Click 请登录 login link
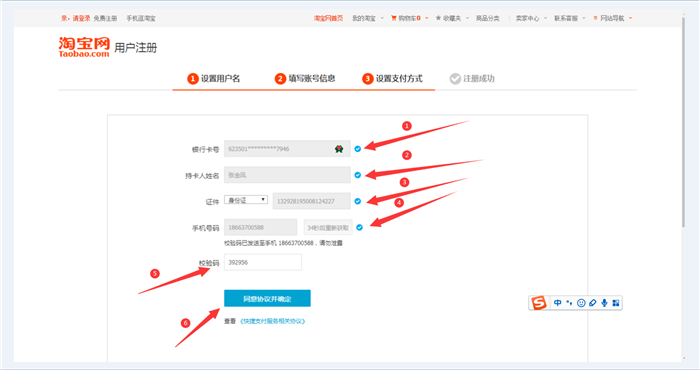This screenshot has height=370, width=700. click(x=82, y=18)
